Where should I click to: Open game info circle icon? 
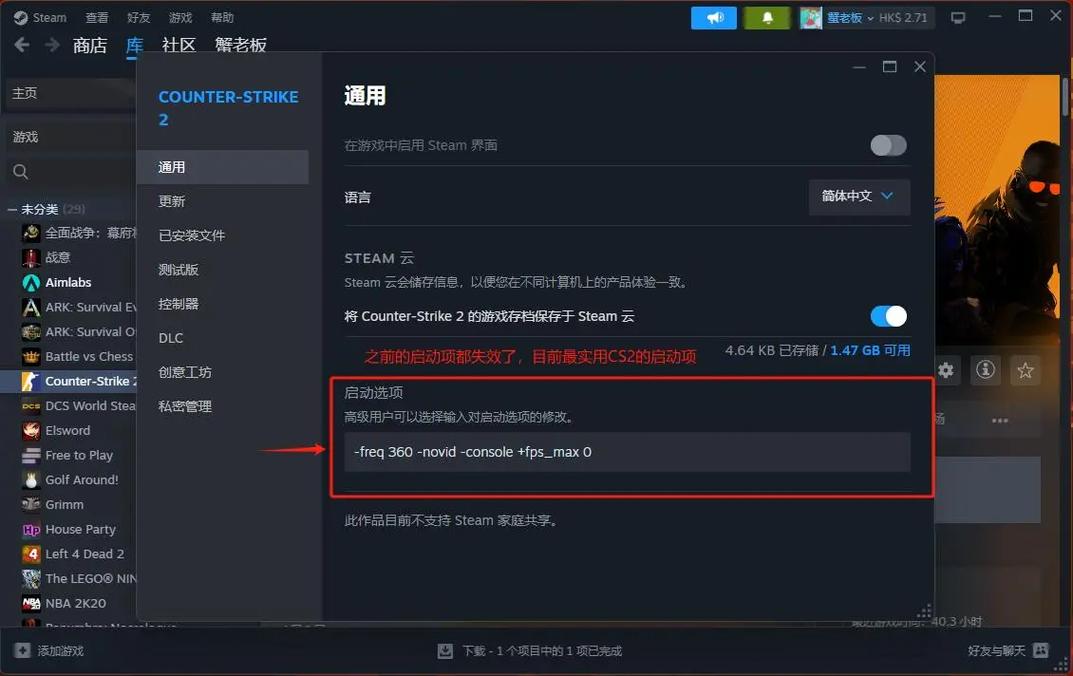coord(985,370)
